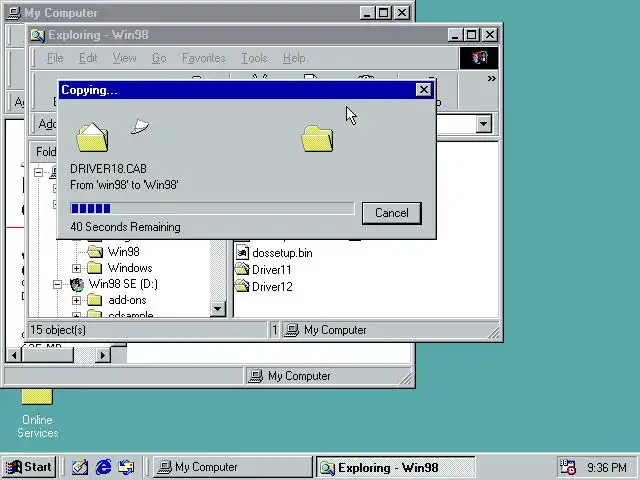Click the My Computer window title icon

click(x=14, y=13)
